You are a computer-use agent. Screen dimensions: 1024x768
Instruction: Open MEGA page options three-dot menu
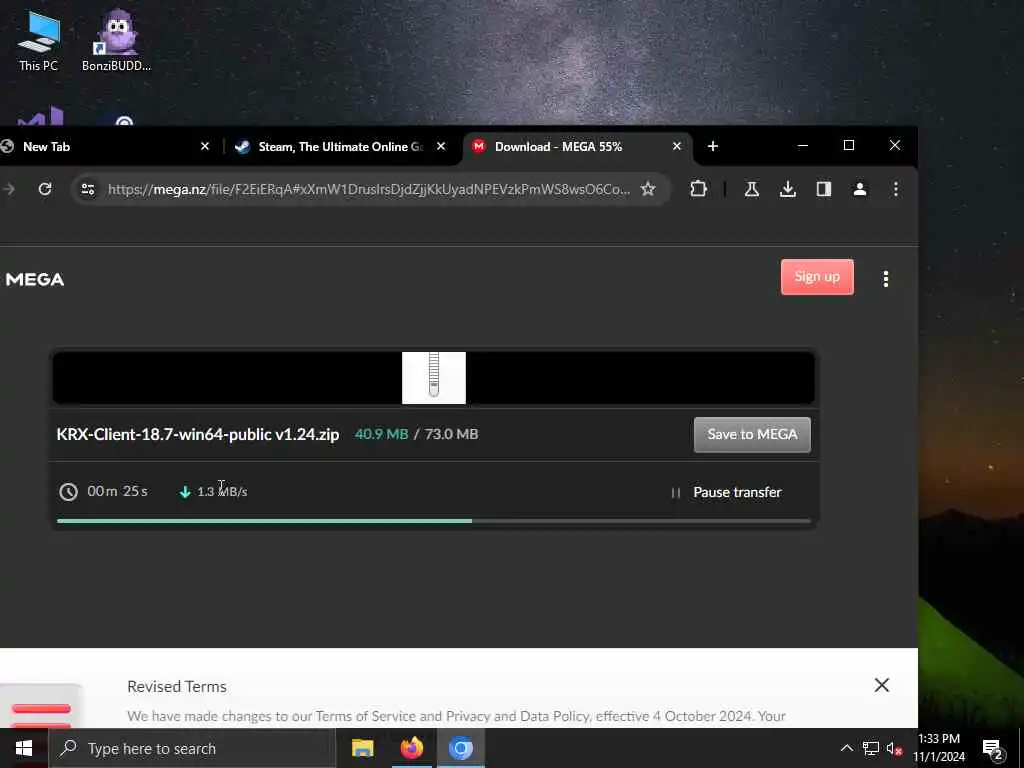click(x=886, y=280)
